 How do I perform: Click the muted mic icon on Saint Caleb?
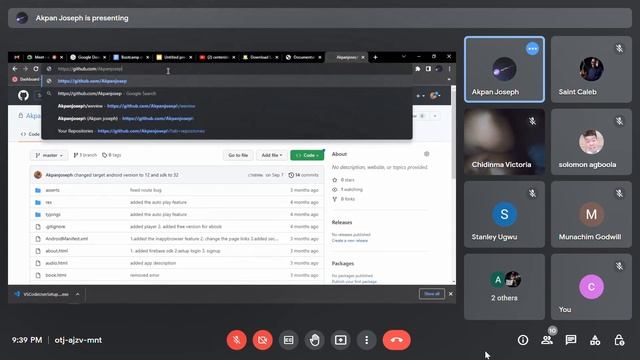[620, 49]
